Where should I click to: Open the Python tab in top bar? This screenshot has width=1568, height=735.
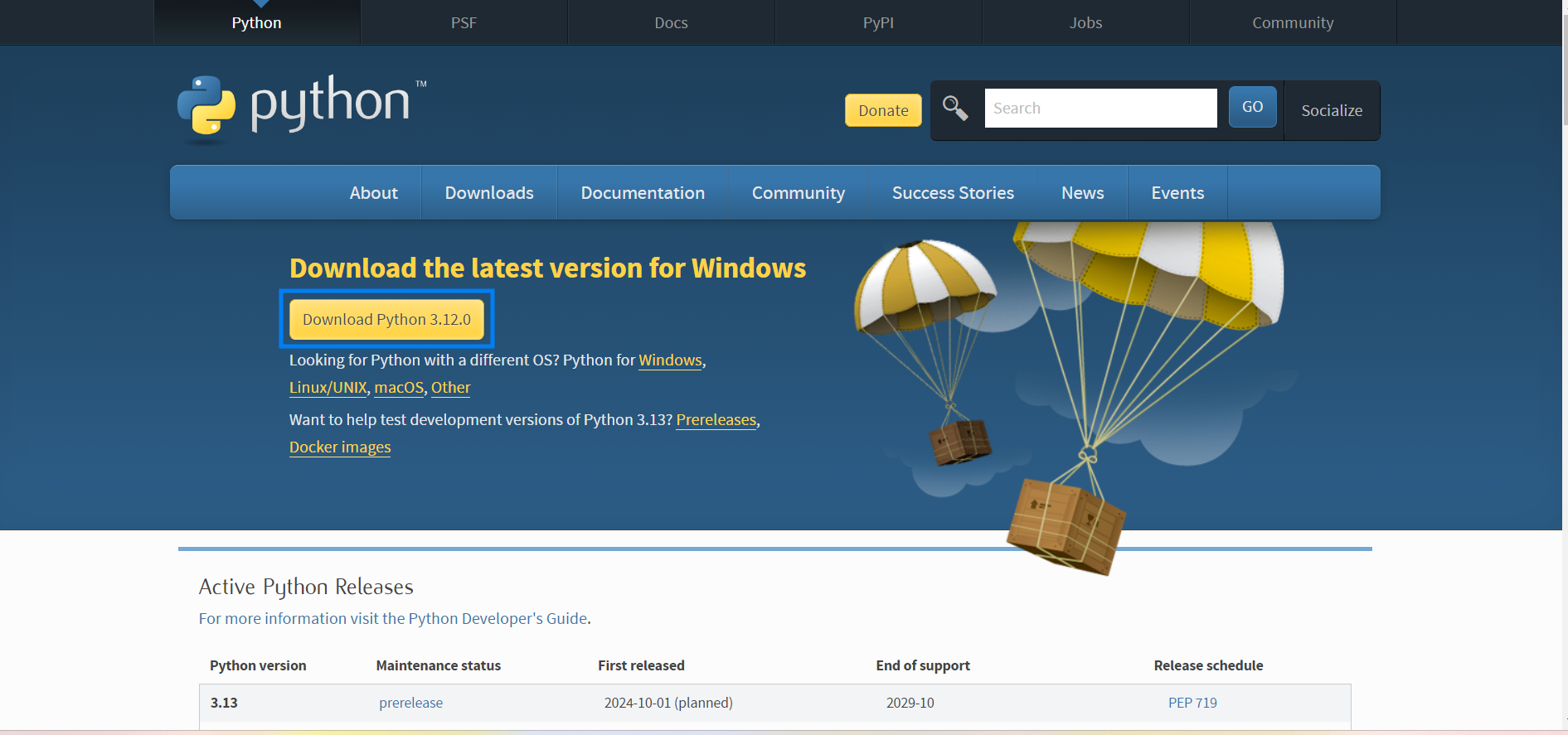tap(256, 22)
